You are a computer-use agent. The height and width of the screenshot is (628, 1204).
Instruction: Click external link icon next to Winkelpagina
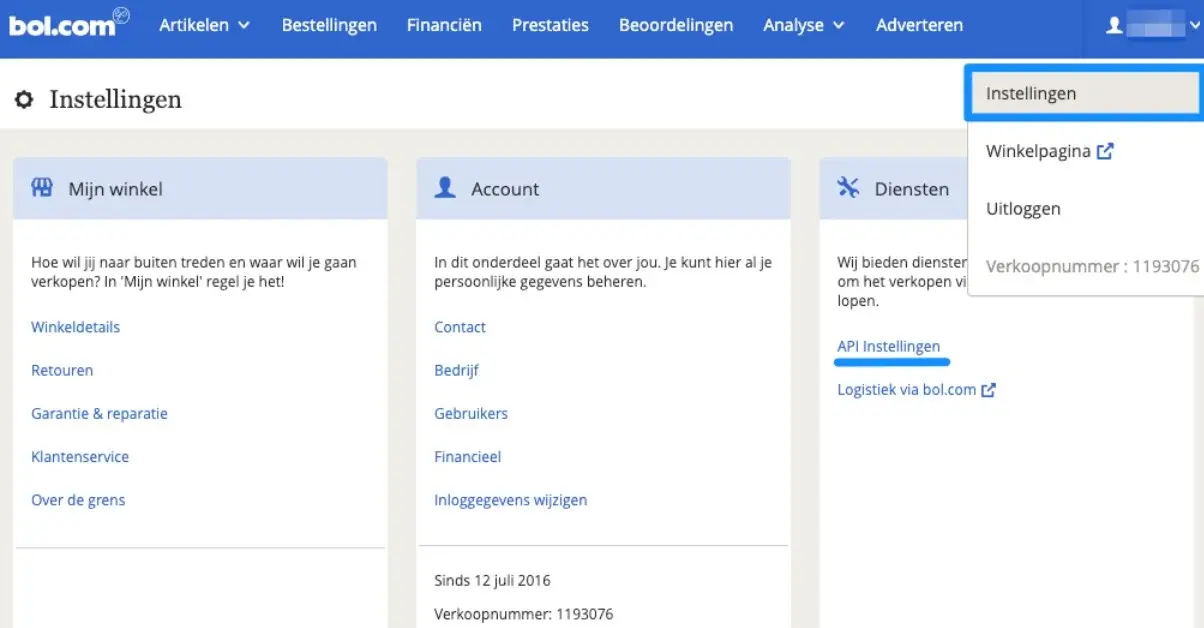pos(1105,152)
